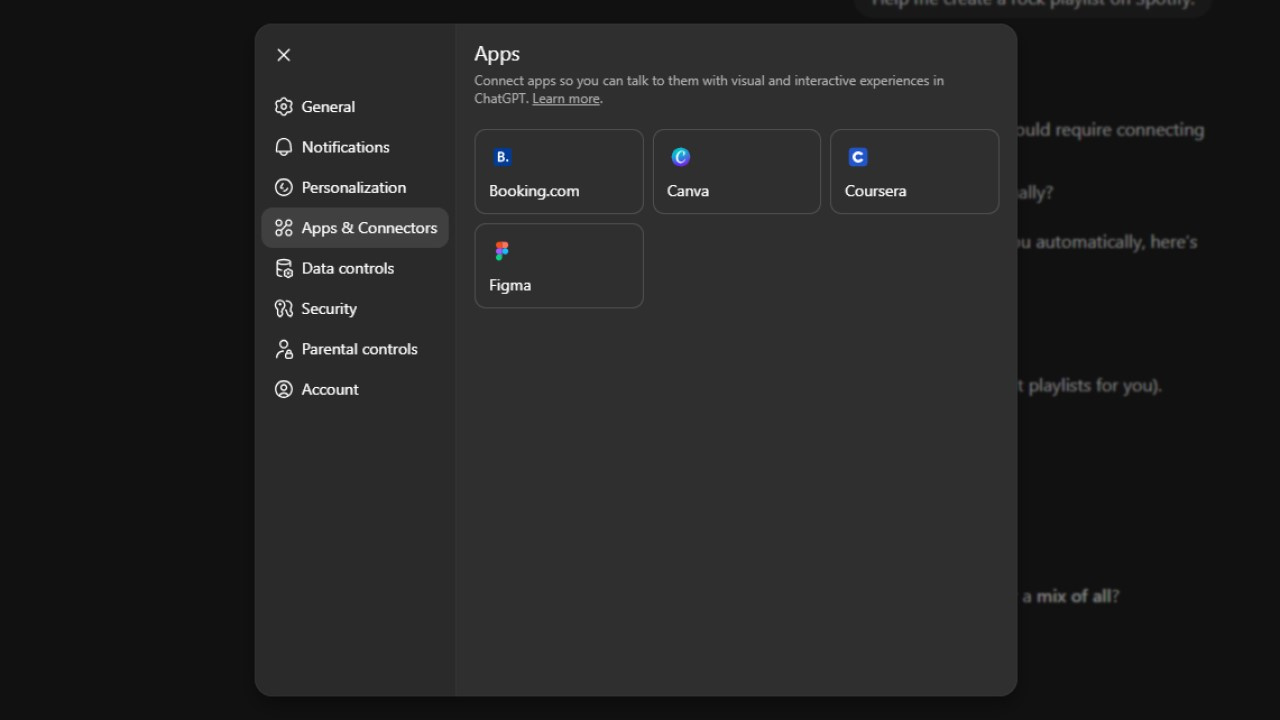Click the Account profile icon

[x=284, y=390]
